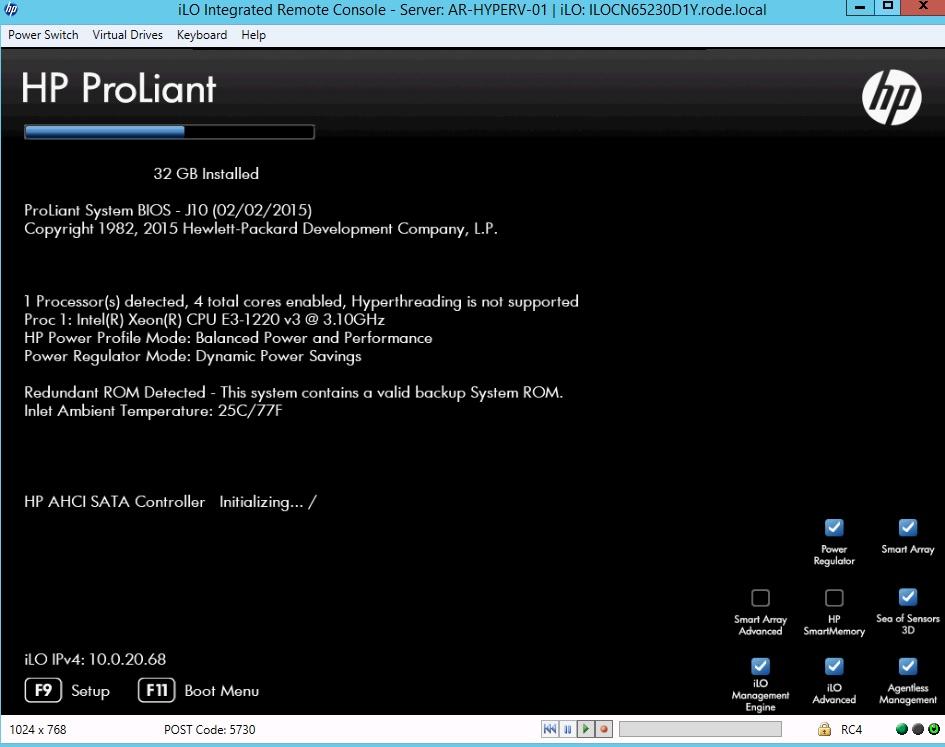The image size is (945, 747).
Task: Click the skip-to-start playback button
Action: 550,729
